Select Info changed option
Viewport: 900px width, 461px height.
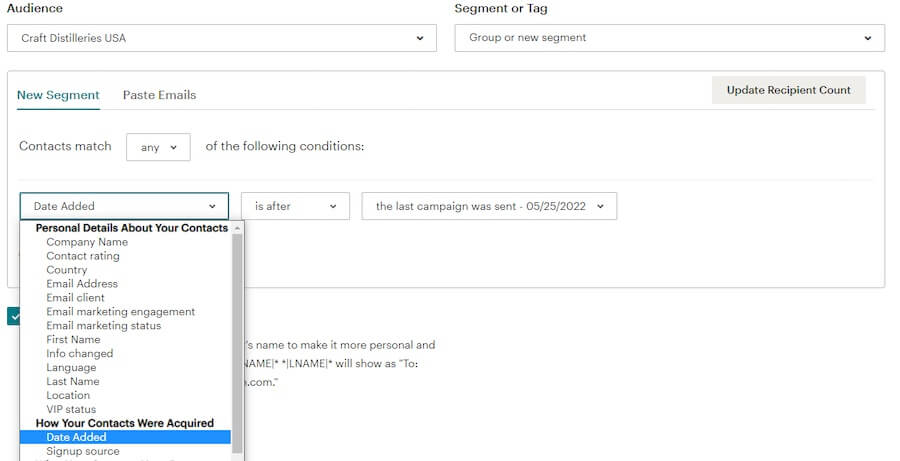79,353
